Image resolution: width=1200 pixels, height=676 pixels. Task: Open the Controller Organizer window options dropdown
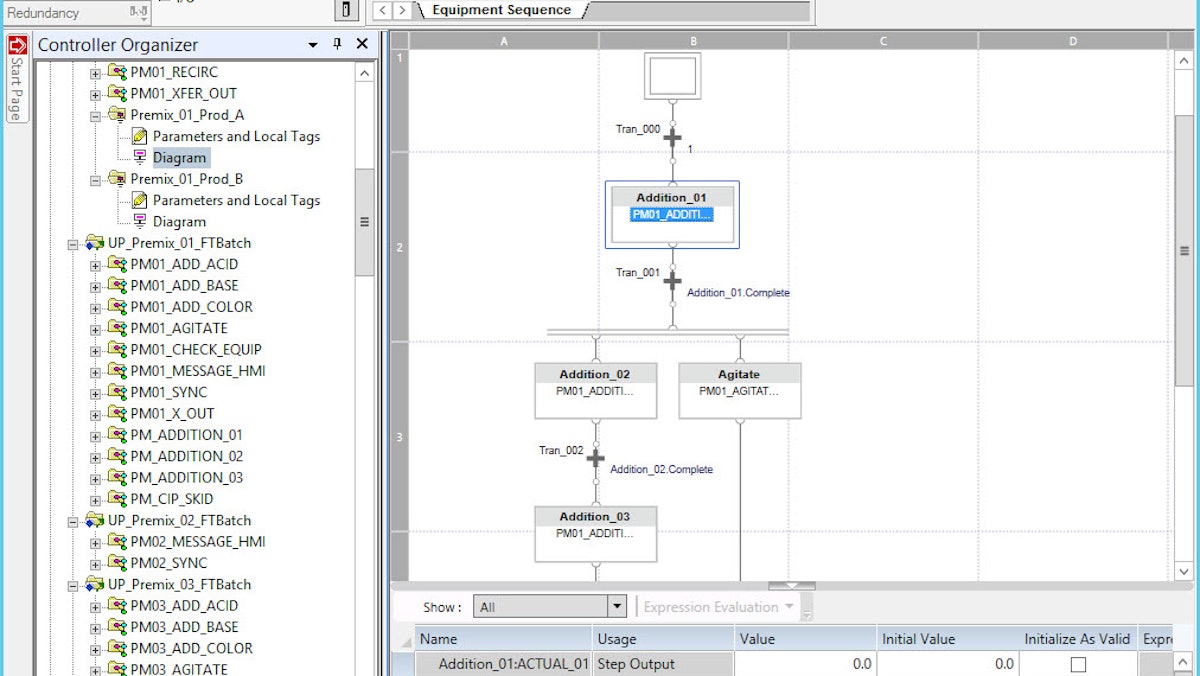[312, 44]
